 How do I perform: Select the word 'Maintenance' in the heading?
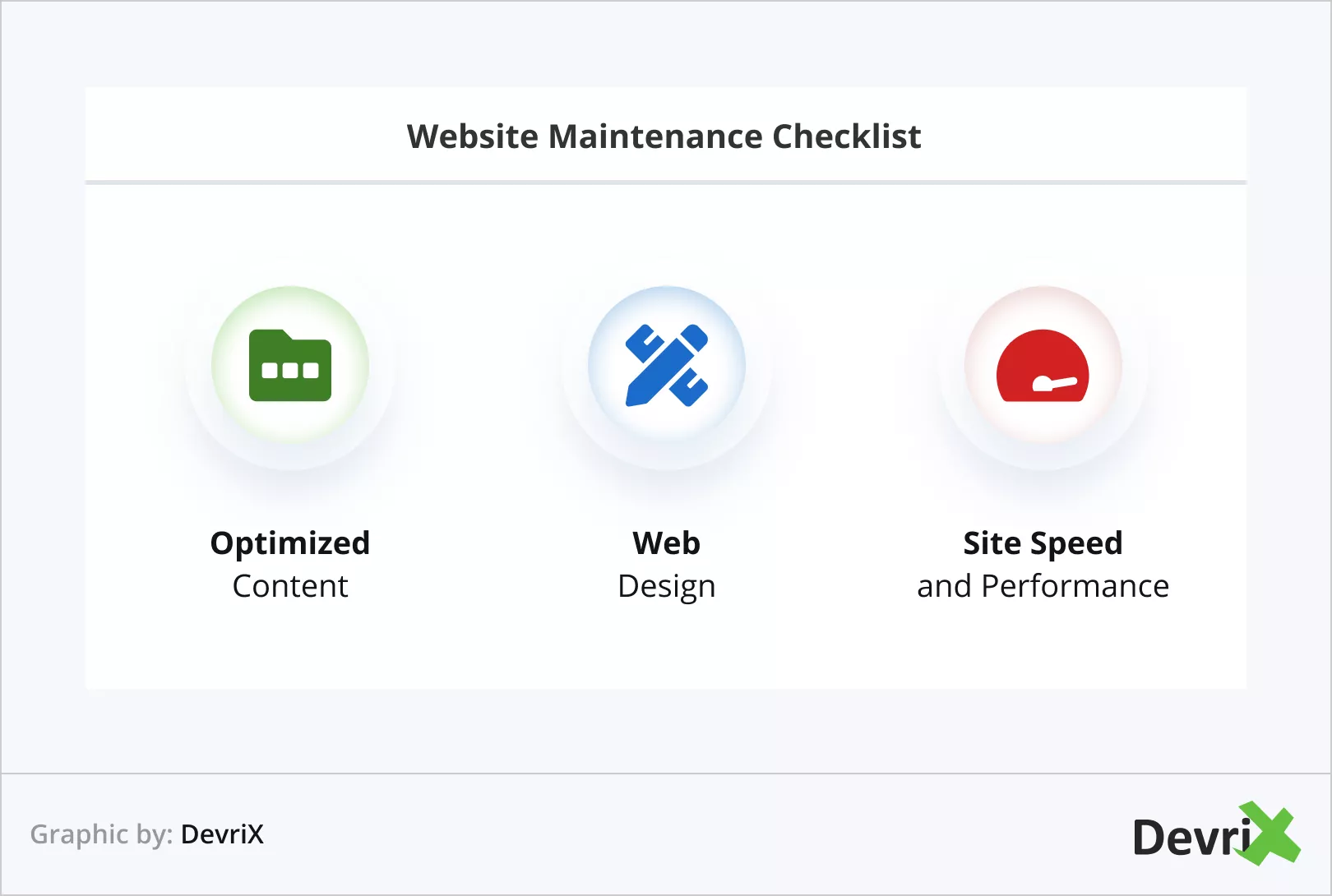pyautogui.click(x=655, y=136)
